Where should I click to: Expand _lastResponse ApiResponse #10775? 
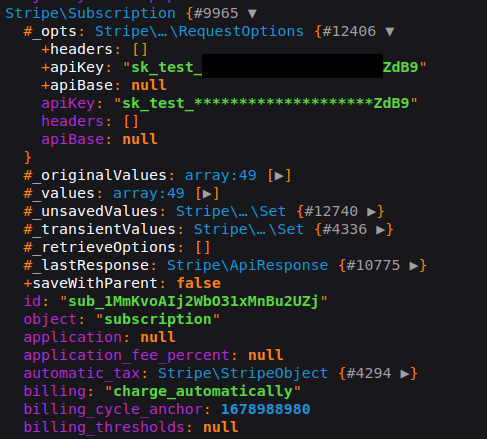[414, 266]
